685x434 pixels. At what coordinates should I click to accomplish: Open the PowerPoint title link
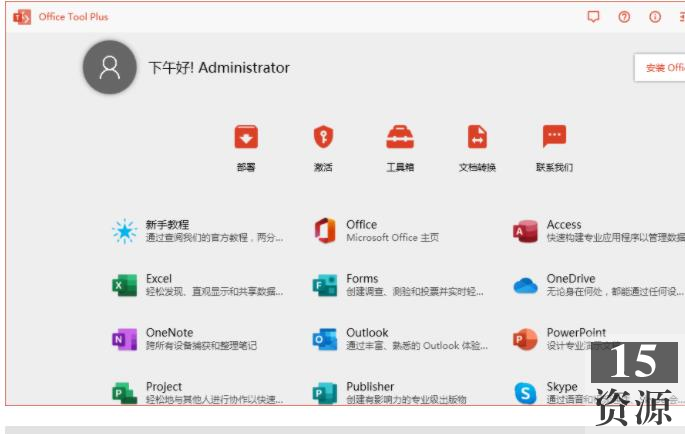(576, 333)
